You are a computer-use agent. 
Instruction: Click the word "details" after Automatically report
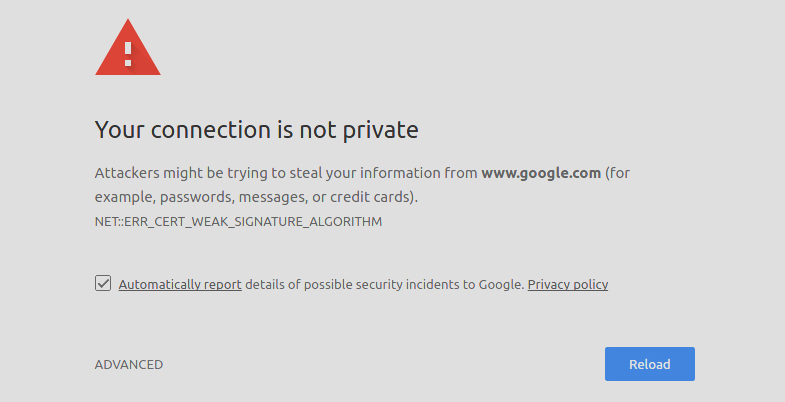coord(264,284)
